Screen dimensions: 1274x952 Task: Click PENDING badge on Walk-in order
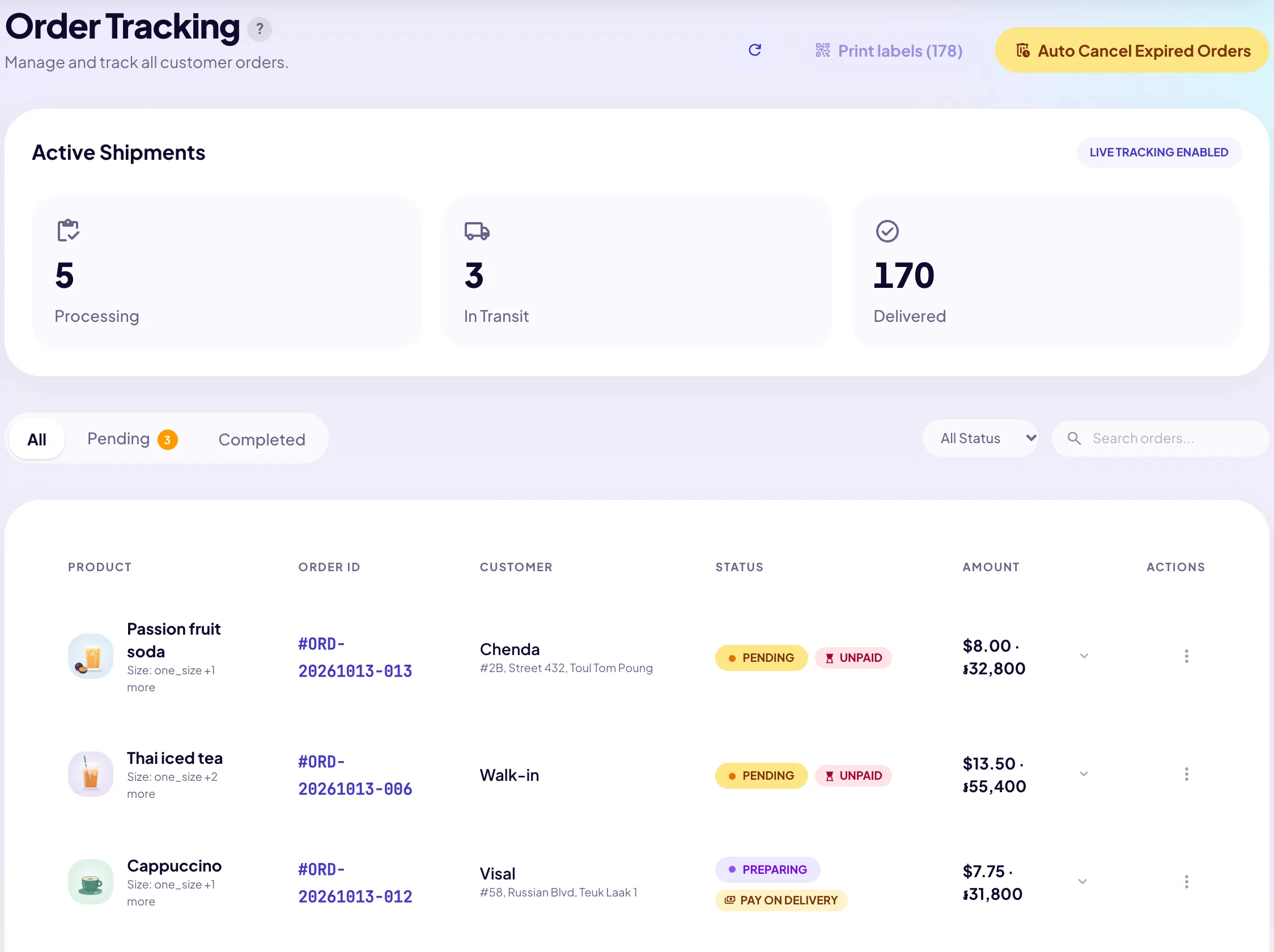[762, 776]
